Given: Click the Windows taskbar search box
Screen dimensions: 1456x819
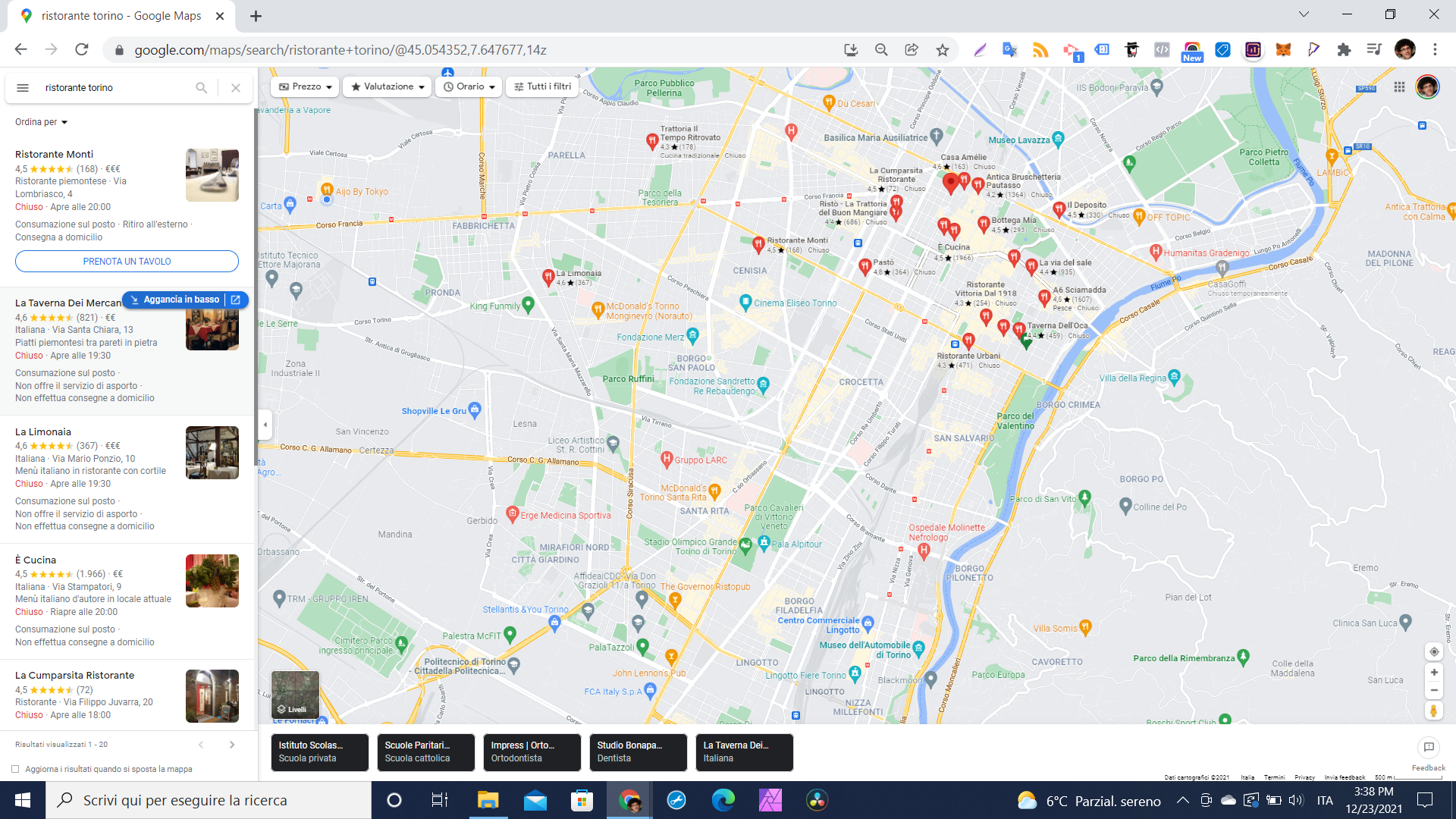Looking at the screenshot, I should point(209,800).
